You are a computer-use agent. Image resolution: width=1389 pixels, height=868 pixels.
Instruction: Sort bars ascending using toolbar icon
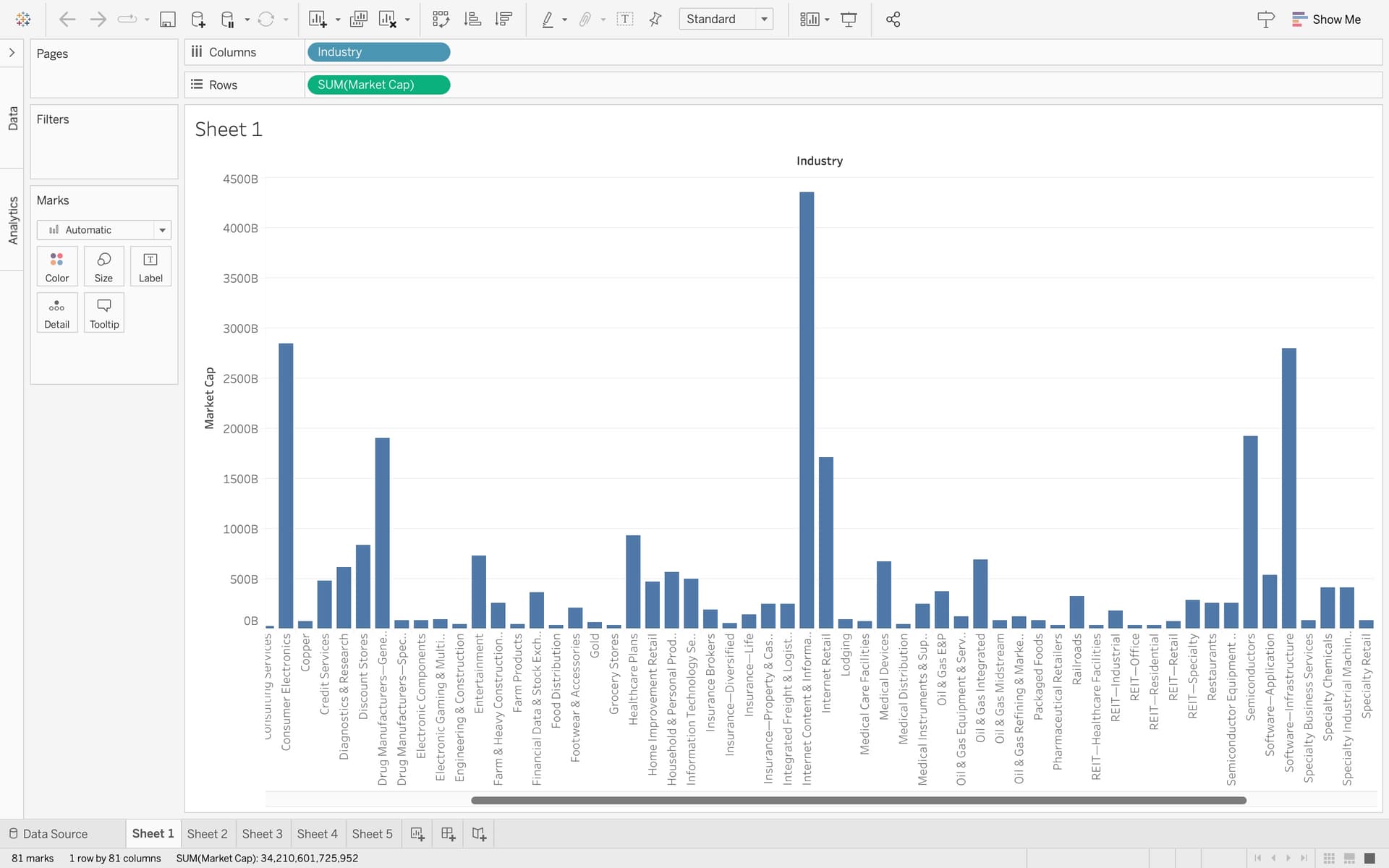click(x=472, y=20)
